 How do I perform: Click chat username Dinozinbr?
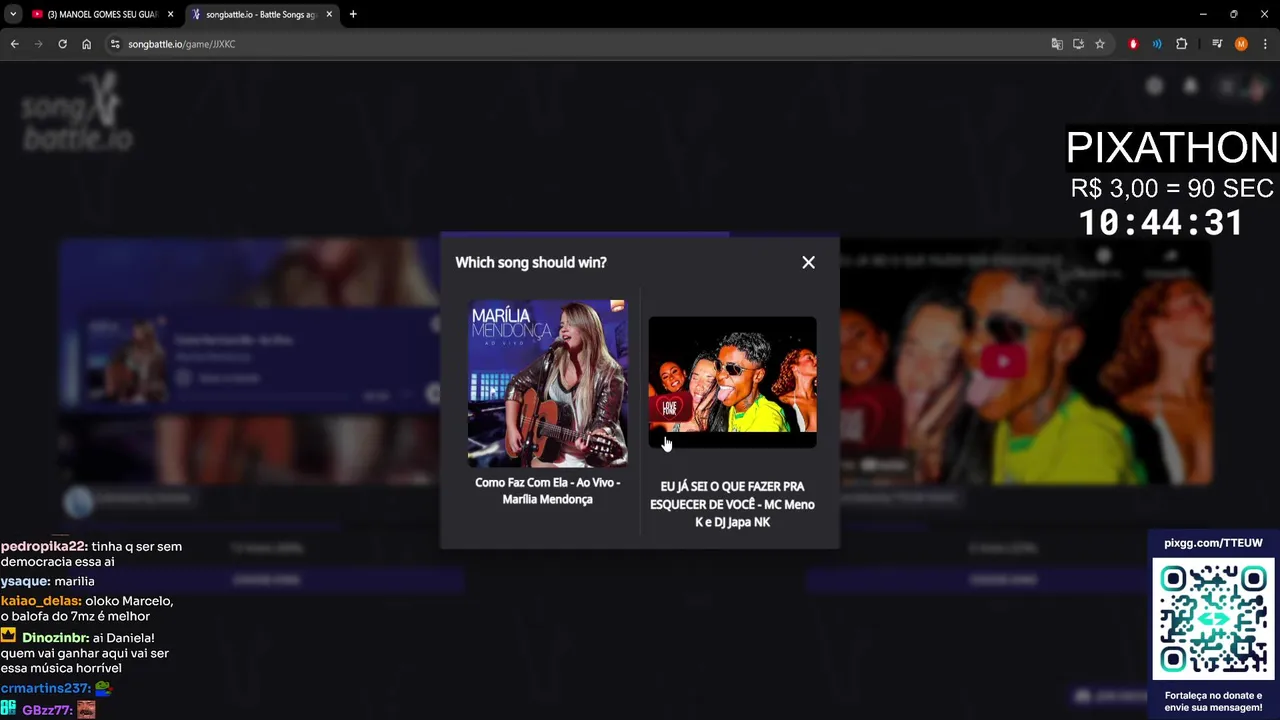(x=56, y=638)
